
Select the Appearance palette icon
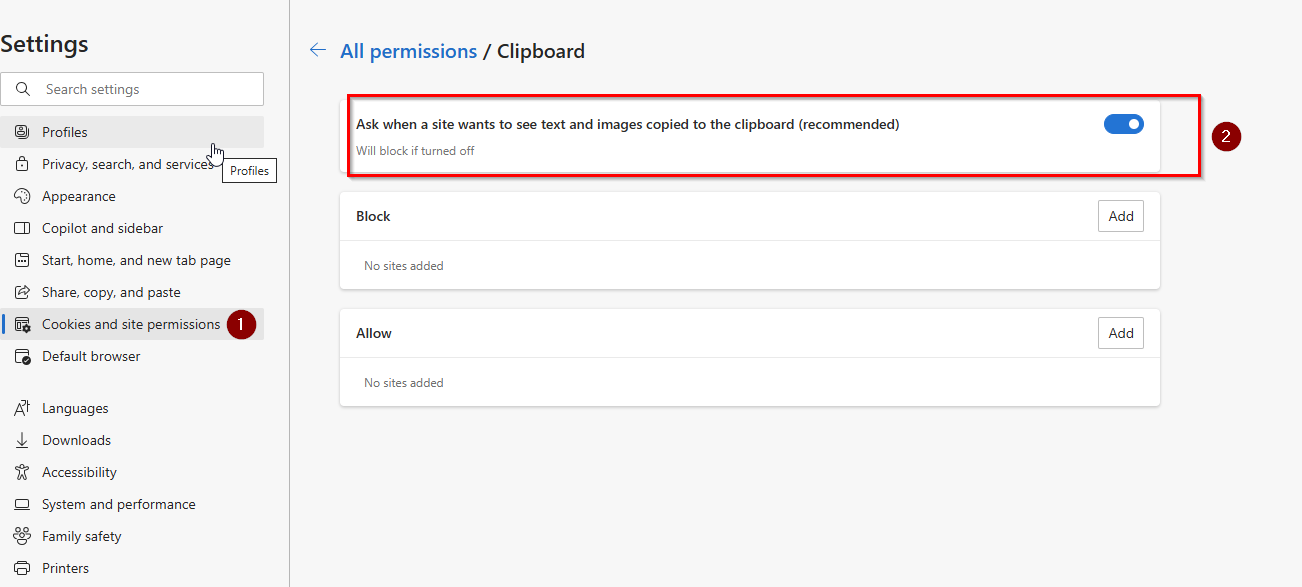[22, 196]
